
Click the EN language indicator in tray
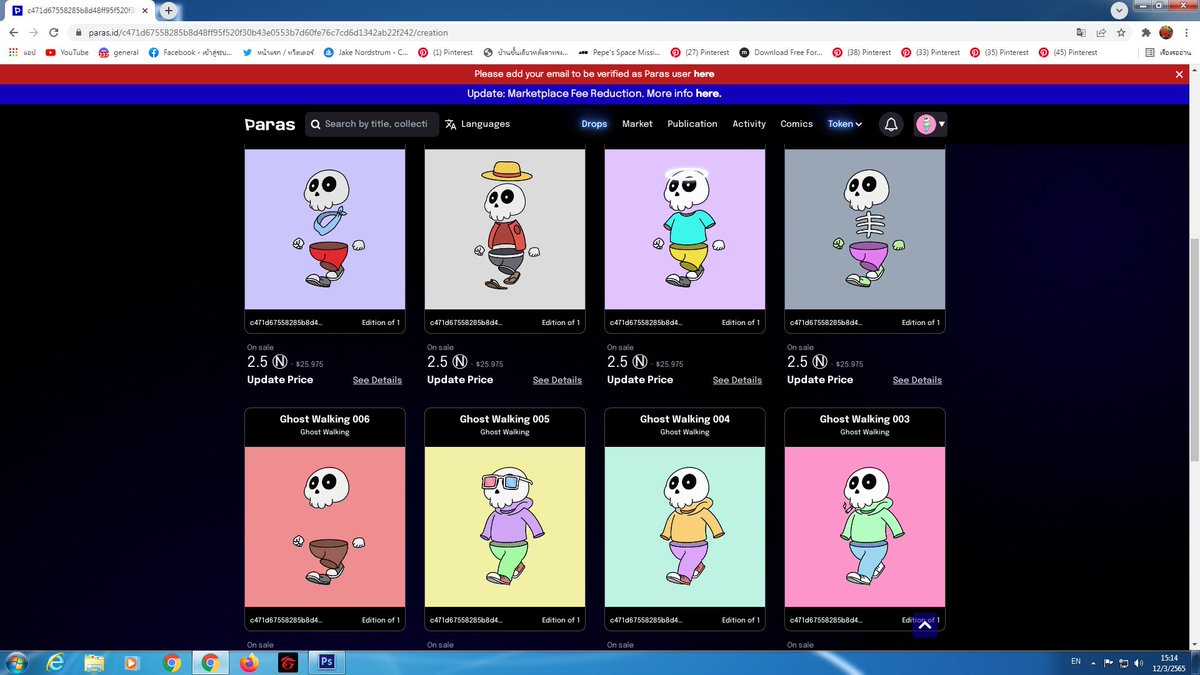pyautogui.click(x=1076, y=662)
